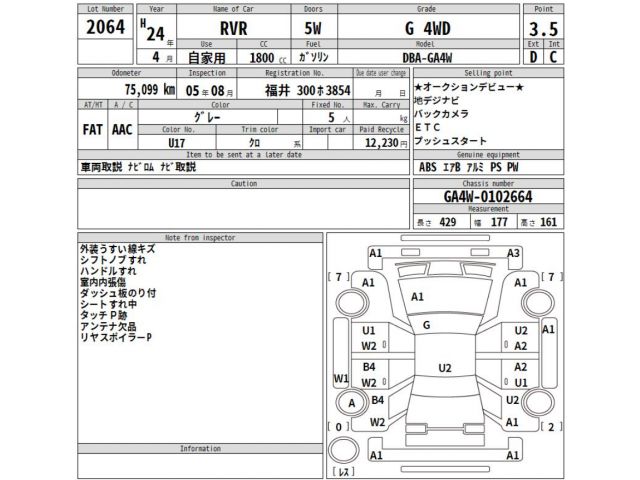The image size is (640, 480).
Task: Click the fuel value ガソリン
Action: pyautogui.click(x=313, y=57)
